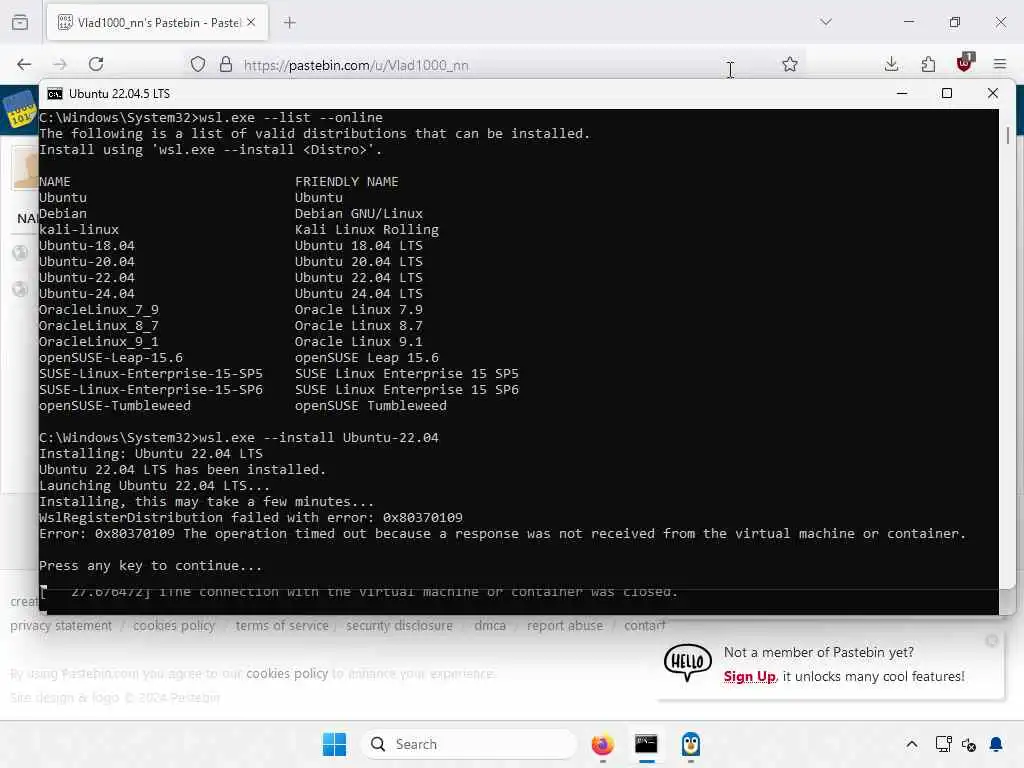Click cookies policy link in agreement notice
Viewport: 1024px width, 768px height.
(x=287, y=673)
